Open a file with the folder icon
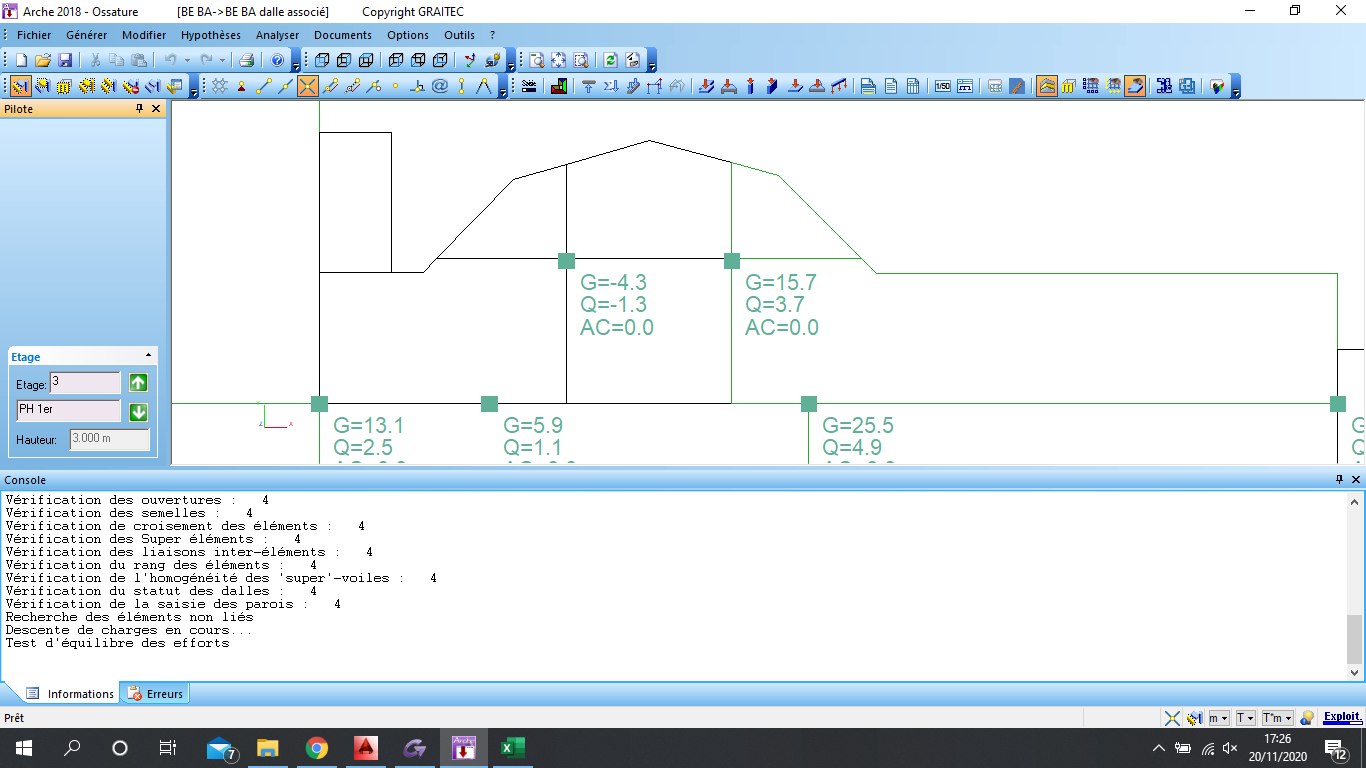Image resolution: width=1366 pixels, height=768 pixels. click(x=43, y=60)
